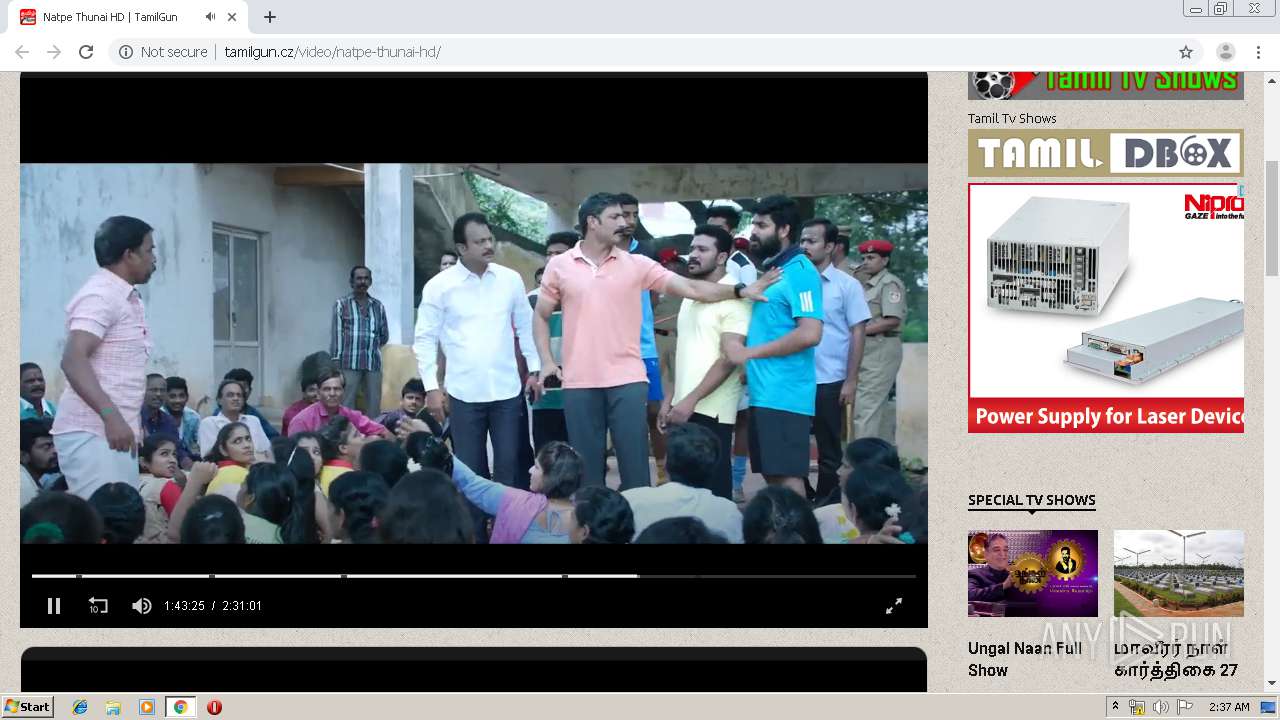Bookmark this page with star icon

click(x=1186, y=52)
